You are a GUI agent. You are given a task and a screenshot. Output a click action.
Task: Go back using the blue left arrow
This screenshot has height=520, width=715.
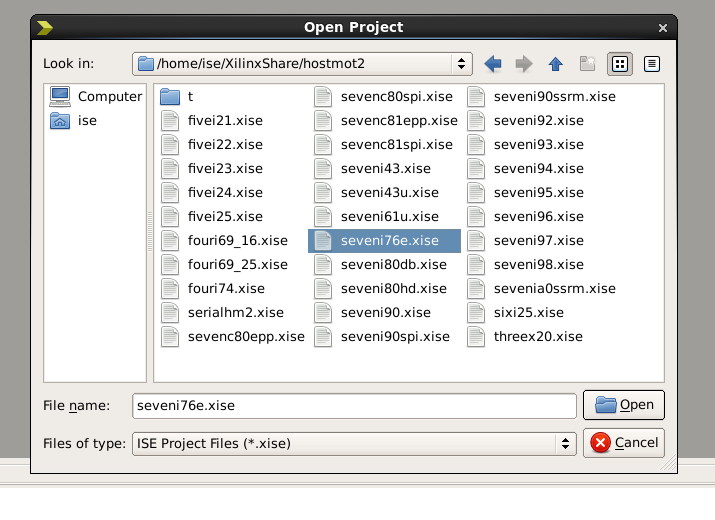pos(493,64)
